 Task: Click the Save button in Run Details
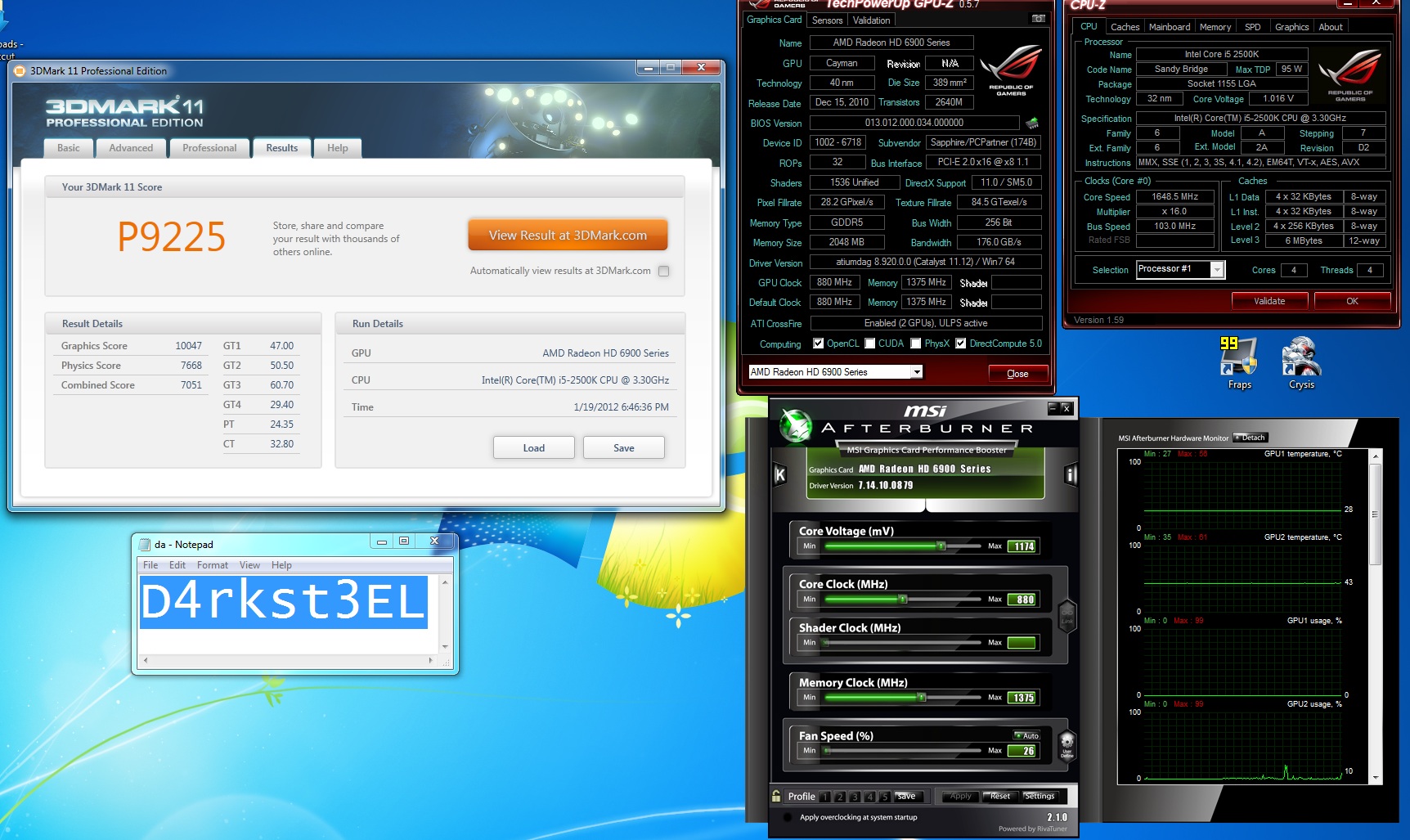(624, 448)
